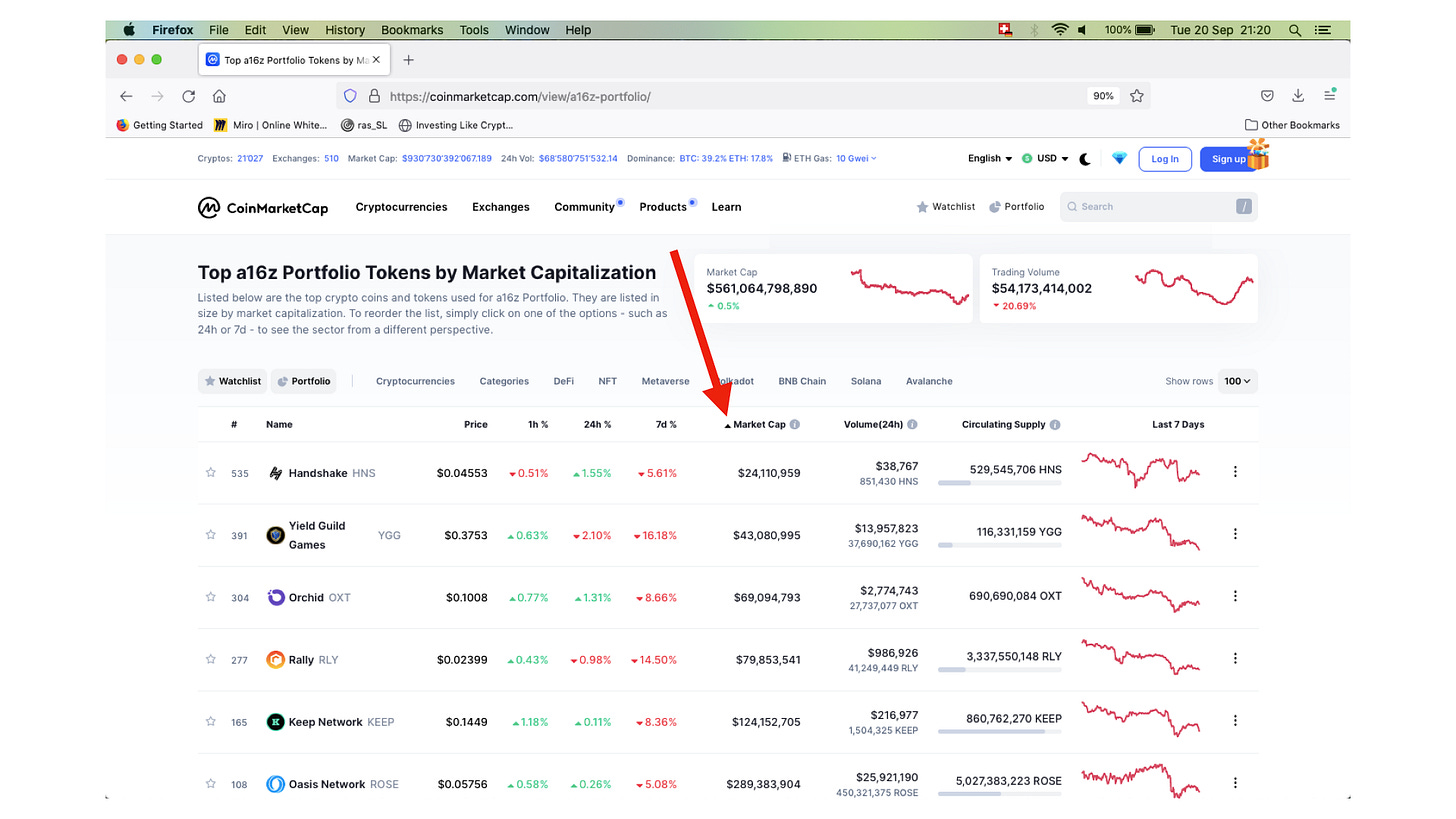
Task: Open the header Watchlist link
Action: click(945, 207)
